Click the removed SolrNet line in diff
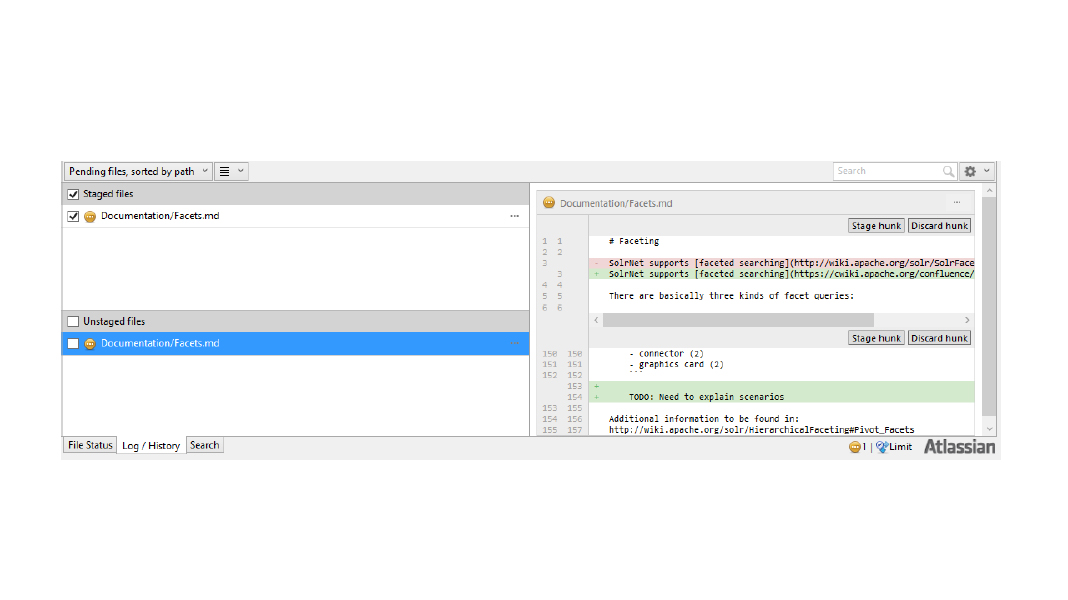 [781, 263]
